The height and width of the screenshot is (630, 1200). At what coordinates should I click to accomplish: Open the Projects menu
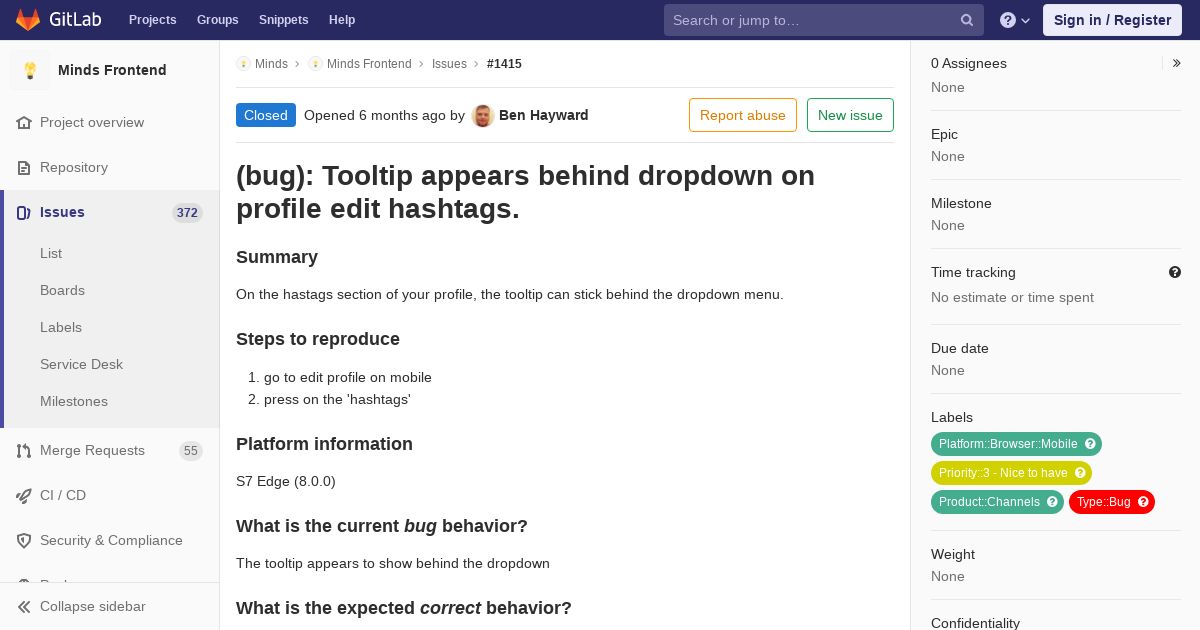153,20
